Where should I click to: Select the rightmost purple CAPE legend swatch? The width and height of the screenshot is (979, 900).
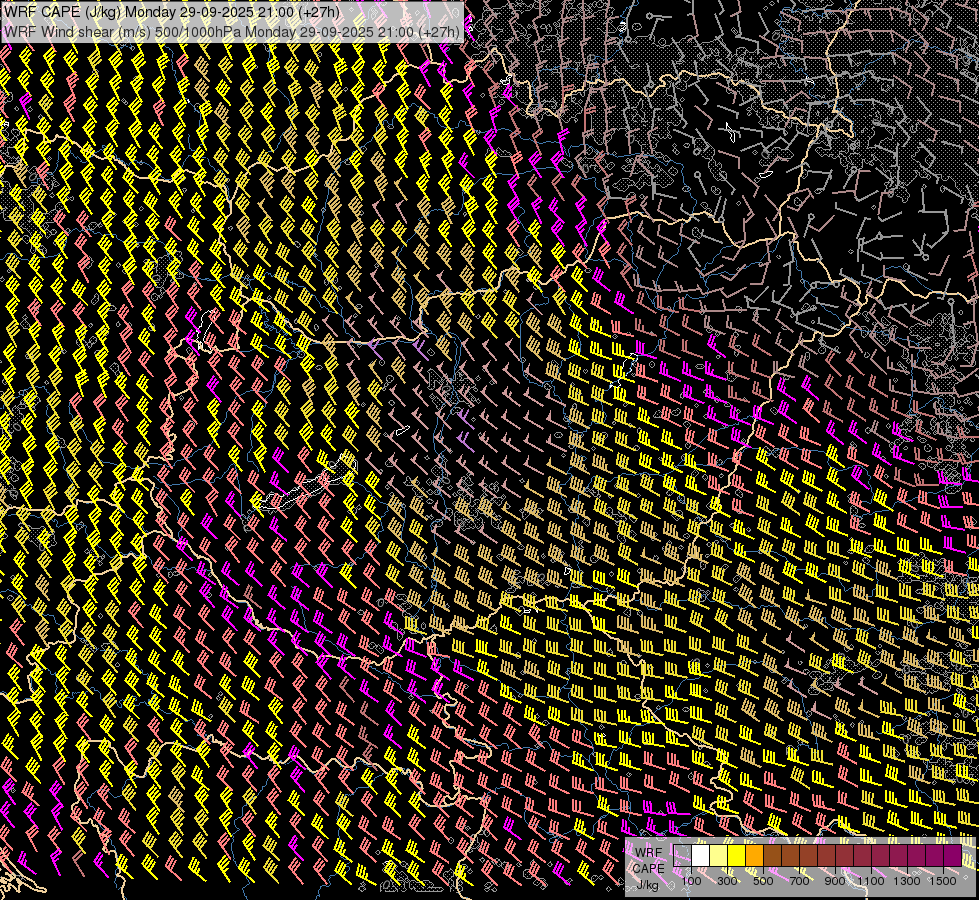tap(952, 856)
